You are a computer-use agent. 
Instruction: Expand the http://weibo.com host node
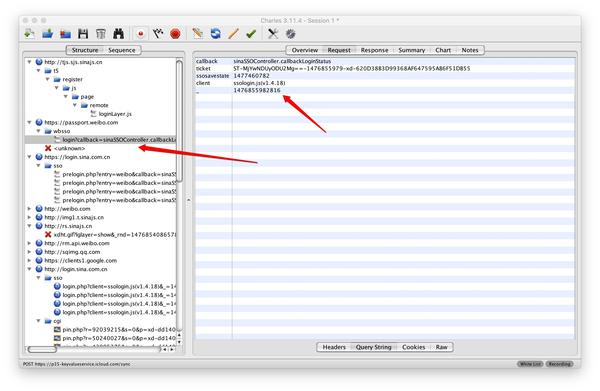pyautogui.click(x=29, y=209)
